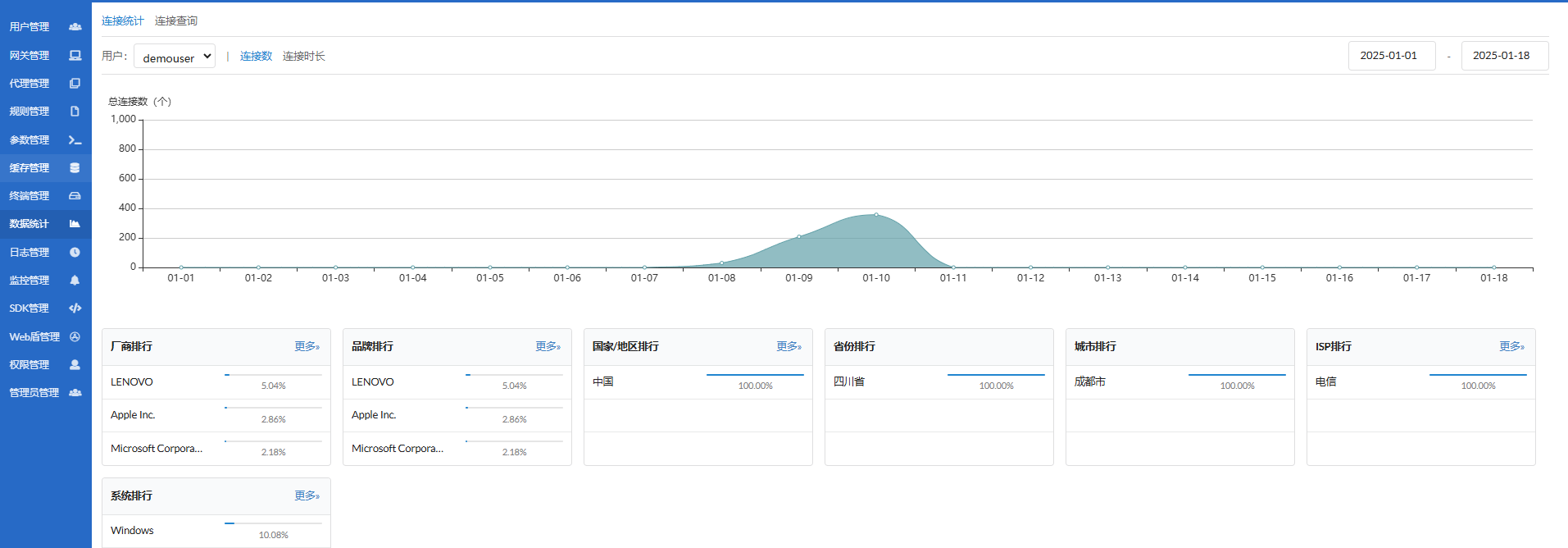Click 更多 link in 厂商排行 panel

click(x=307, y=347)
